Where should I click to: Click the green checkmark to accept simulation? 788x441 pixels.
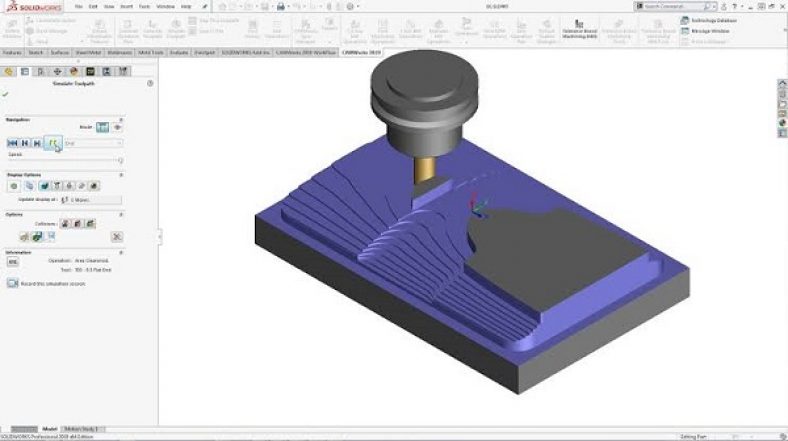(x=6, y=94)
